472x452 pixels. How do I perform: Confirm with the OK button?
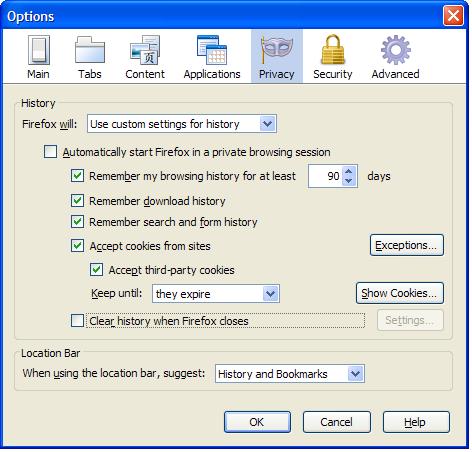pos(257,422)
